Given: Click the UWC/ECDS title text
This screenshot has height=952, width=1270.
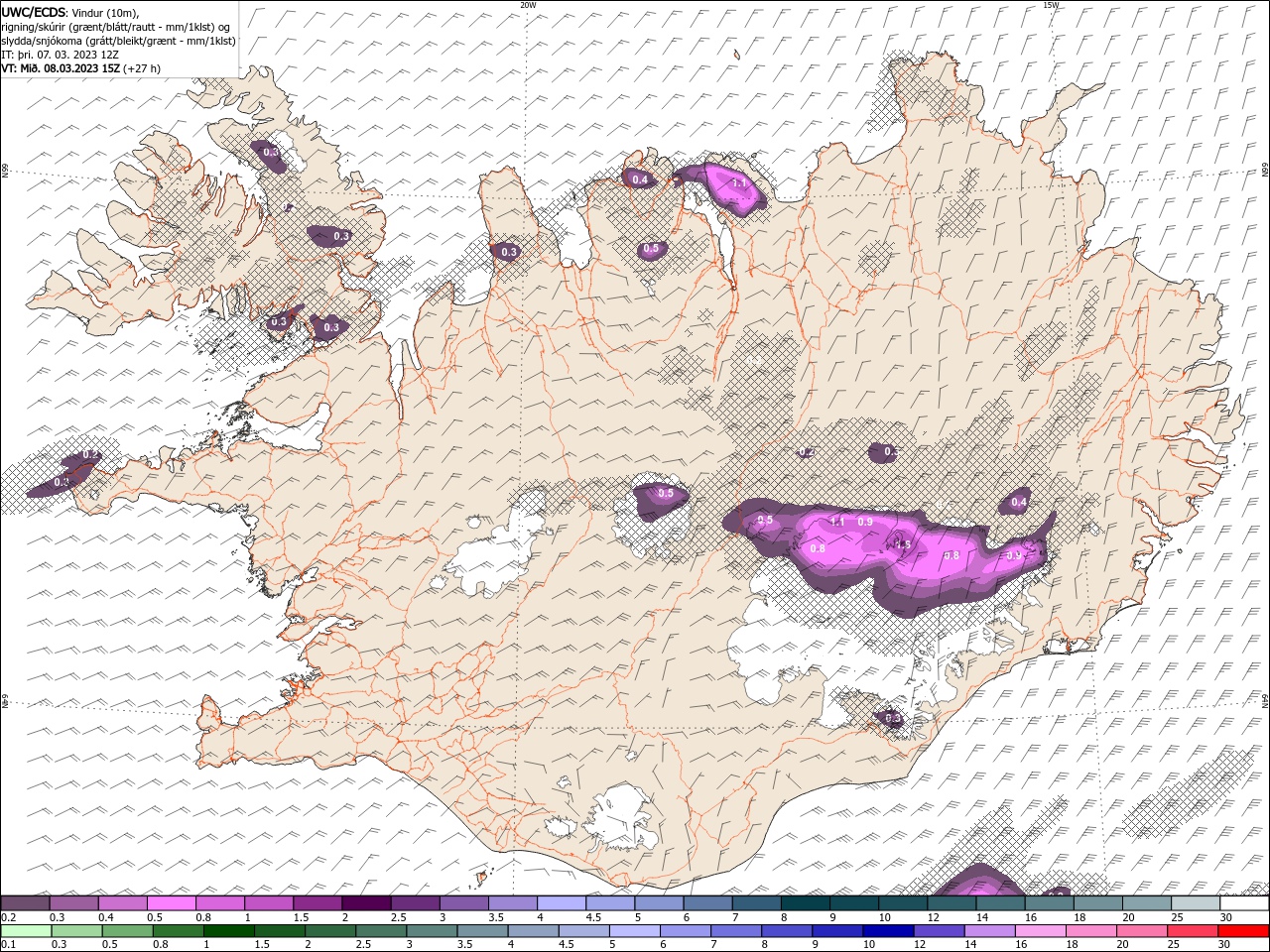Looking at the screenshot, I should [35, 12].
